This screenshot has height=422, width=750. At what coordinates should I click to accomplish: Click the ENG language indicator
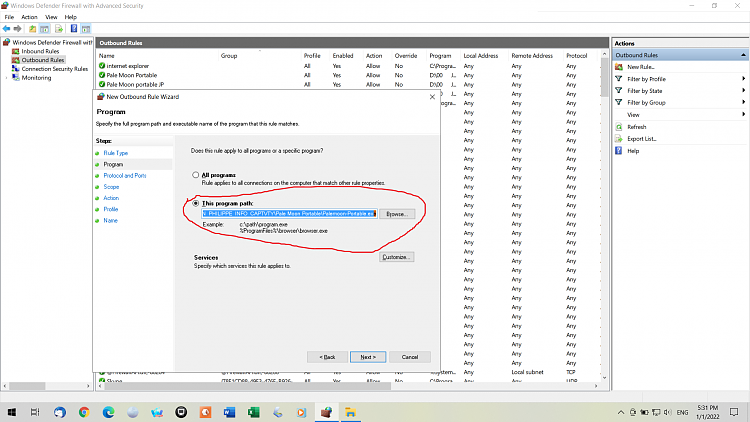[683, 412]
